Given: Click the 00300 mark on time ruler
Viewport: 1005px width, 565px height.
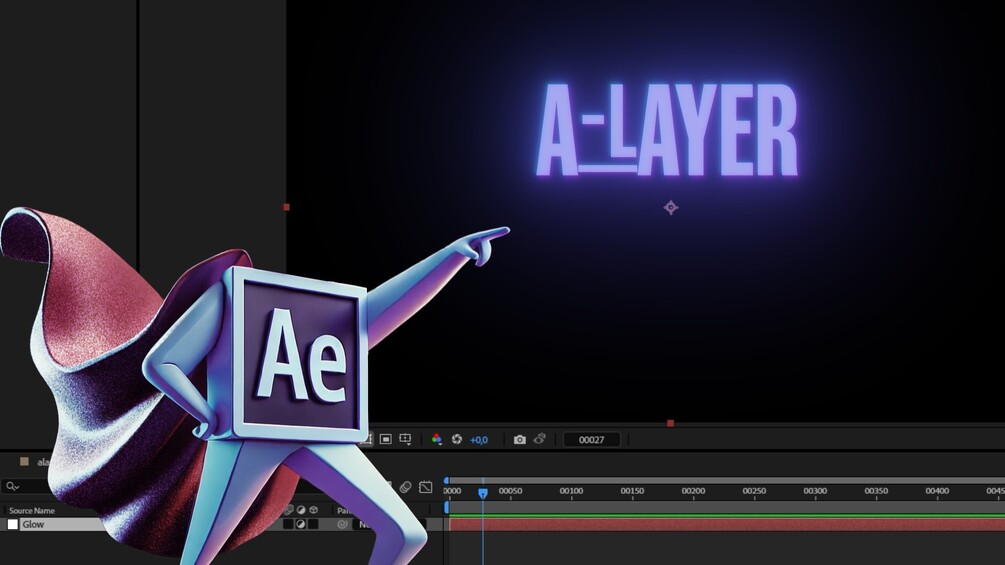Looking at the screenshot, I should pos(815,491).
